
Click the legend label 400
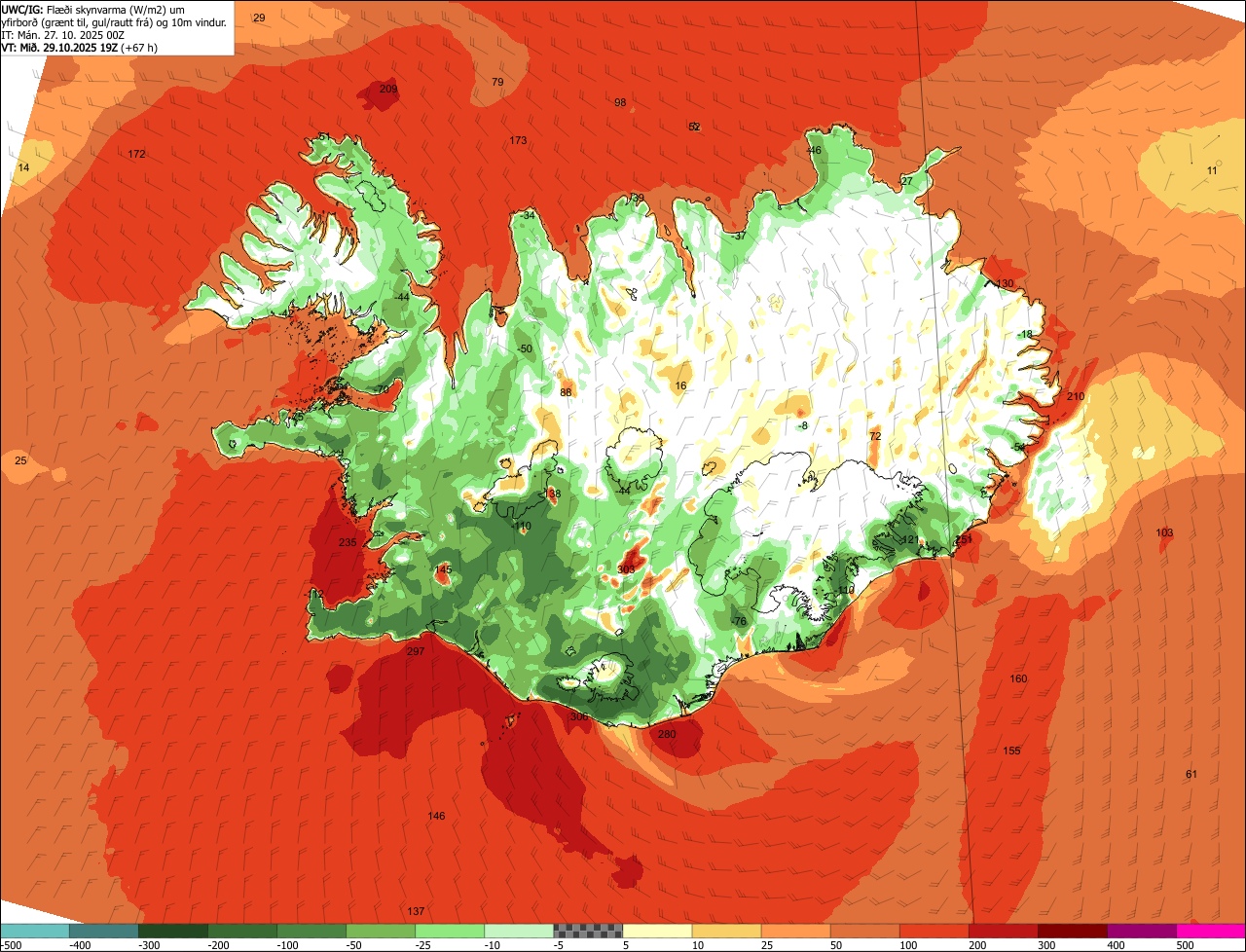pos(1116,944)
